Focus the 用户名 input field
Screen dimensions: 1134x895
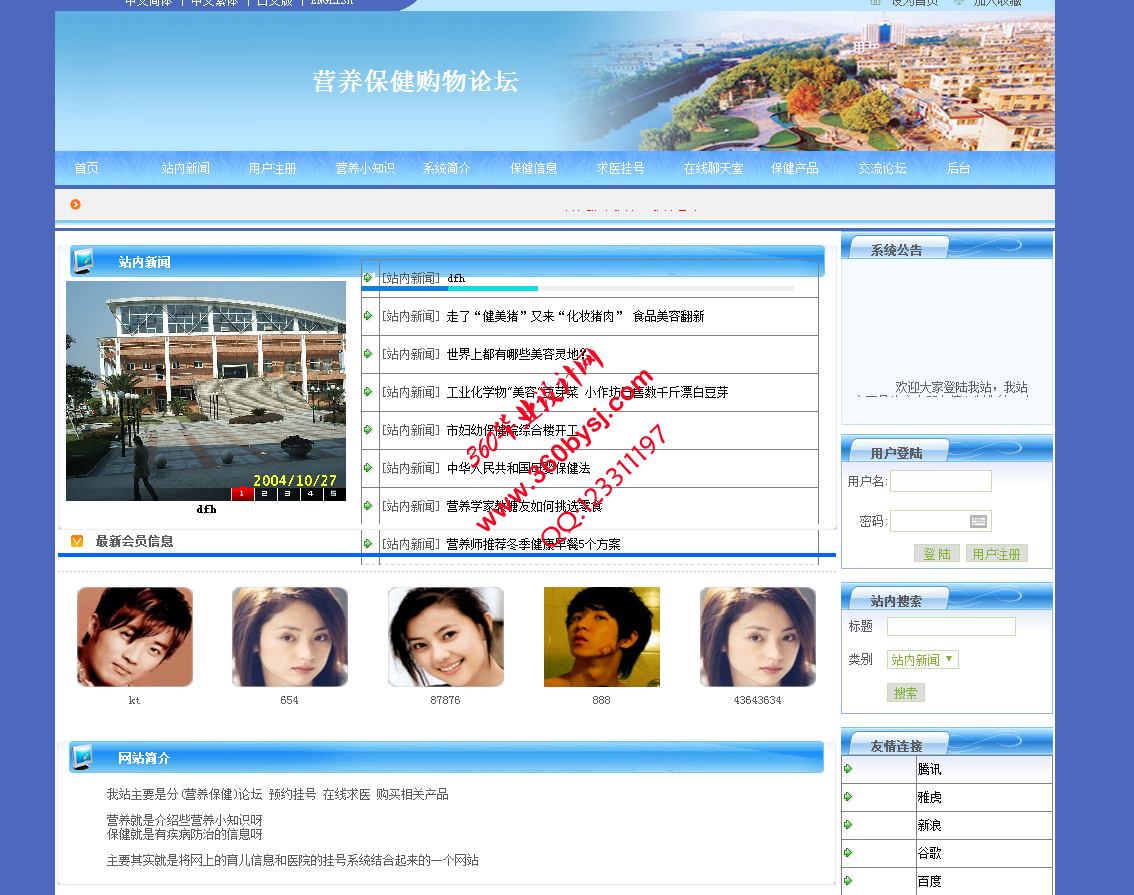tap(940, 481)
